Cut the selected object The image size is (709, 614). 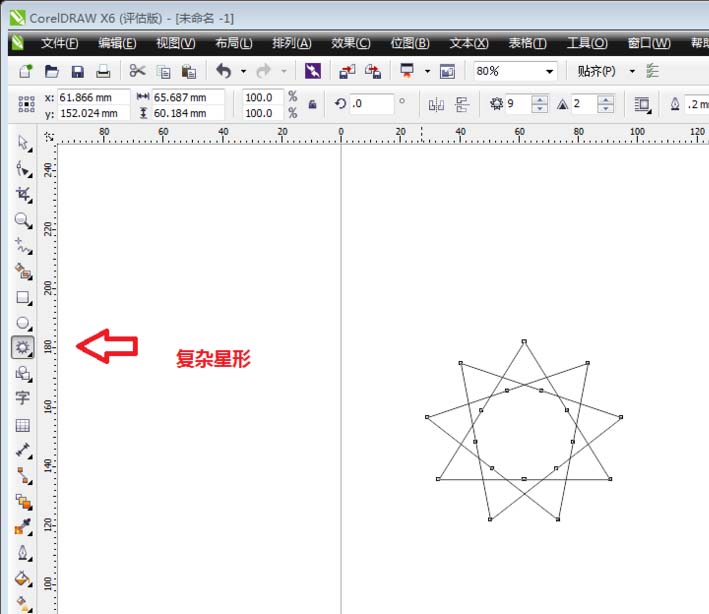point(137,71)
